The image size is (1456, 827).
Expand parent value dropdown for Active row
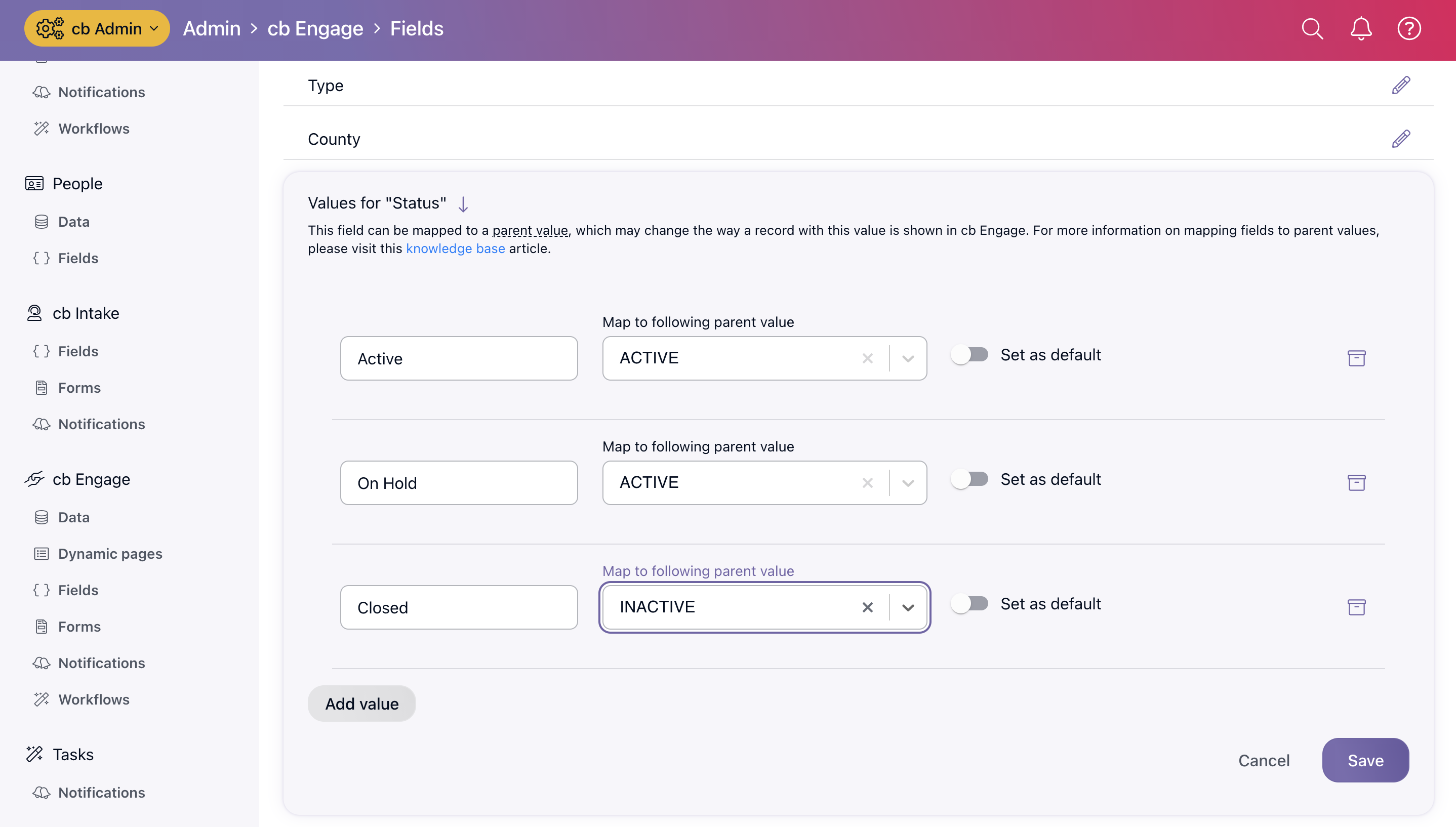[x=908, y=358]
